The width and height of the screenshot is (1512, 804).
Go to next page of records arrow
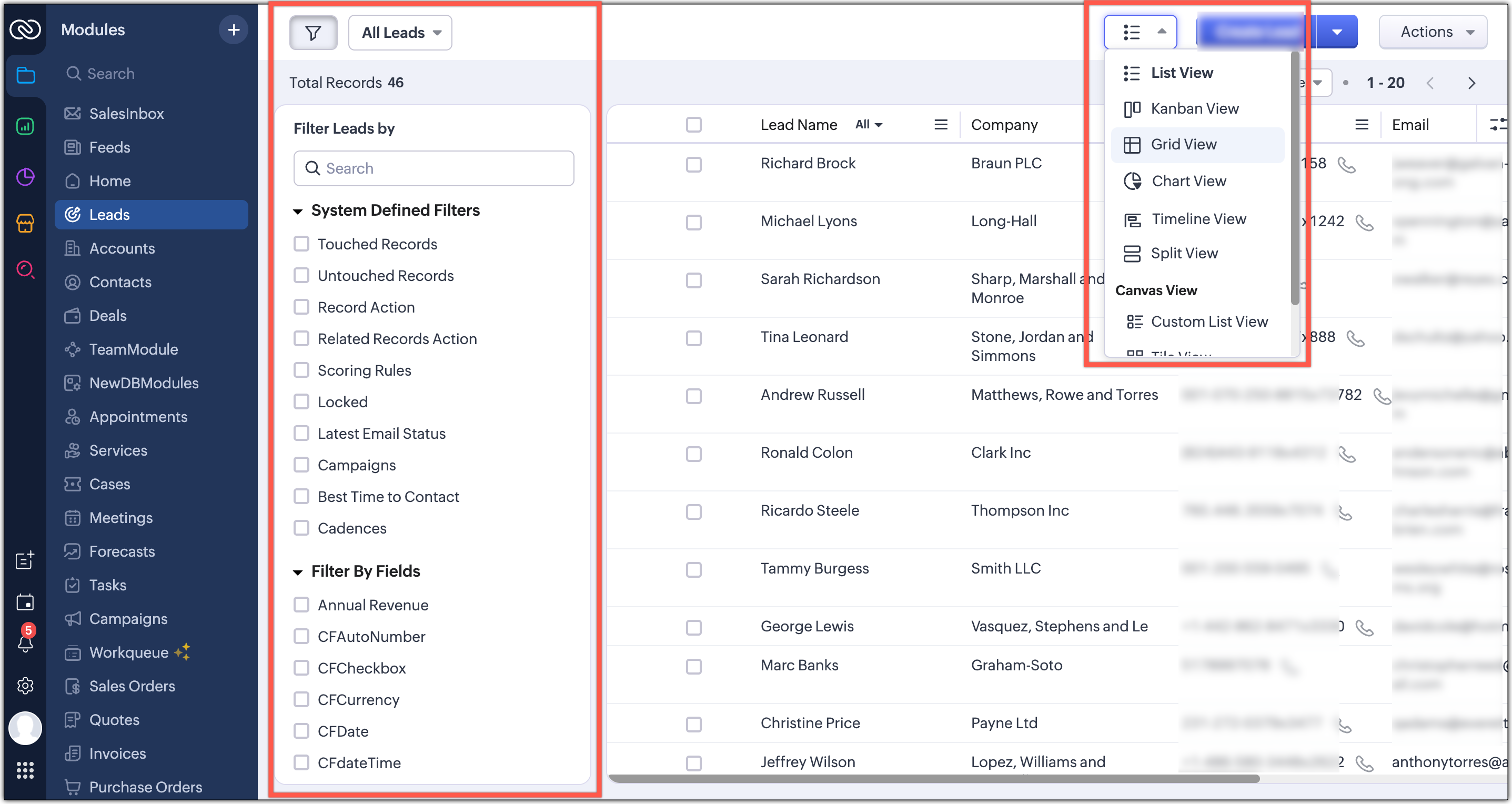1471,83
